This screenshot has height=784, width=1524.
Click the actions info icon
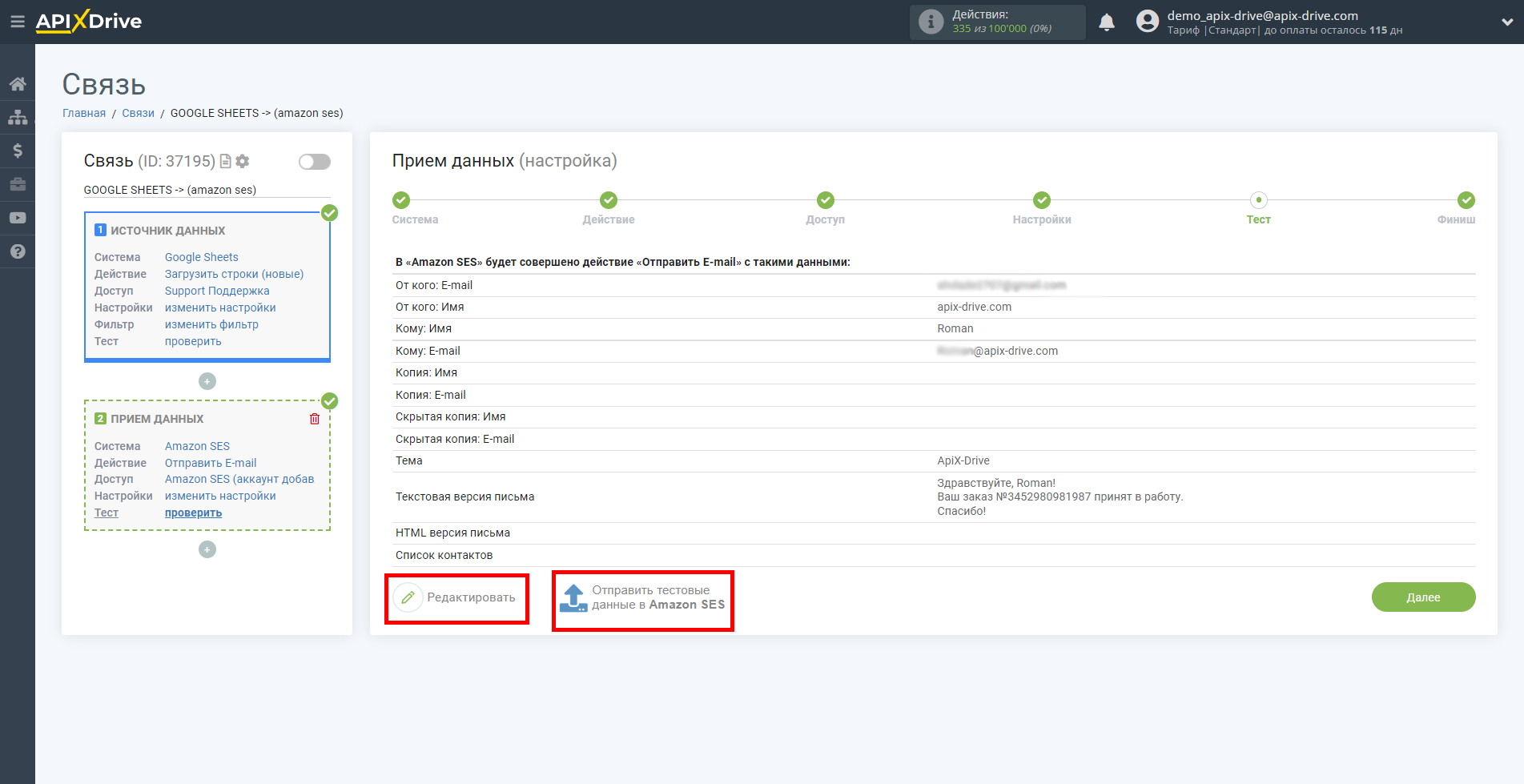931,22
